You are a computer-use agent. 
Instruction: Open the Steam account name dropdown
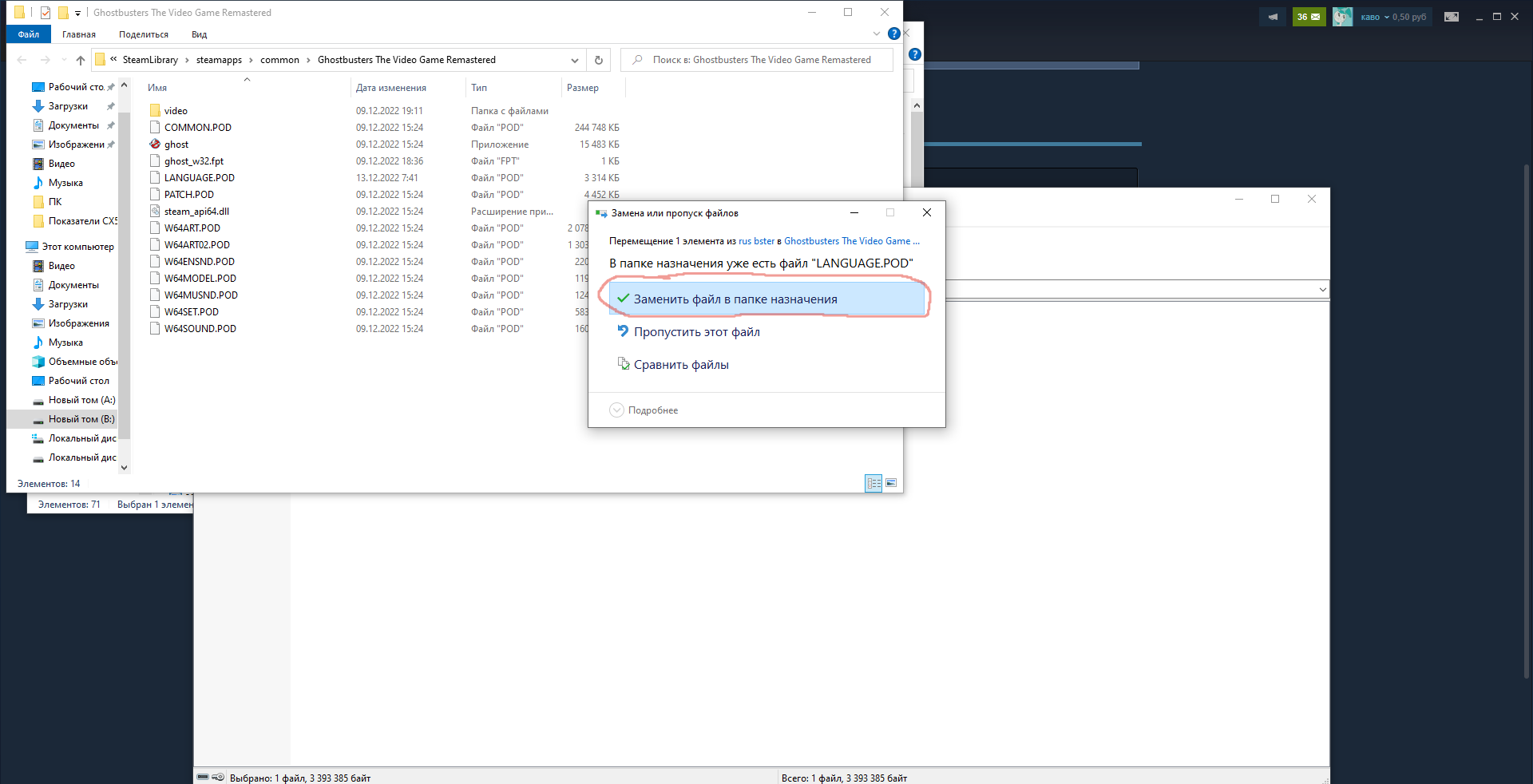[1376, 17]
